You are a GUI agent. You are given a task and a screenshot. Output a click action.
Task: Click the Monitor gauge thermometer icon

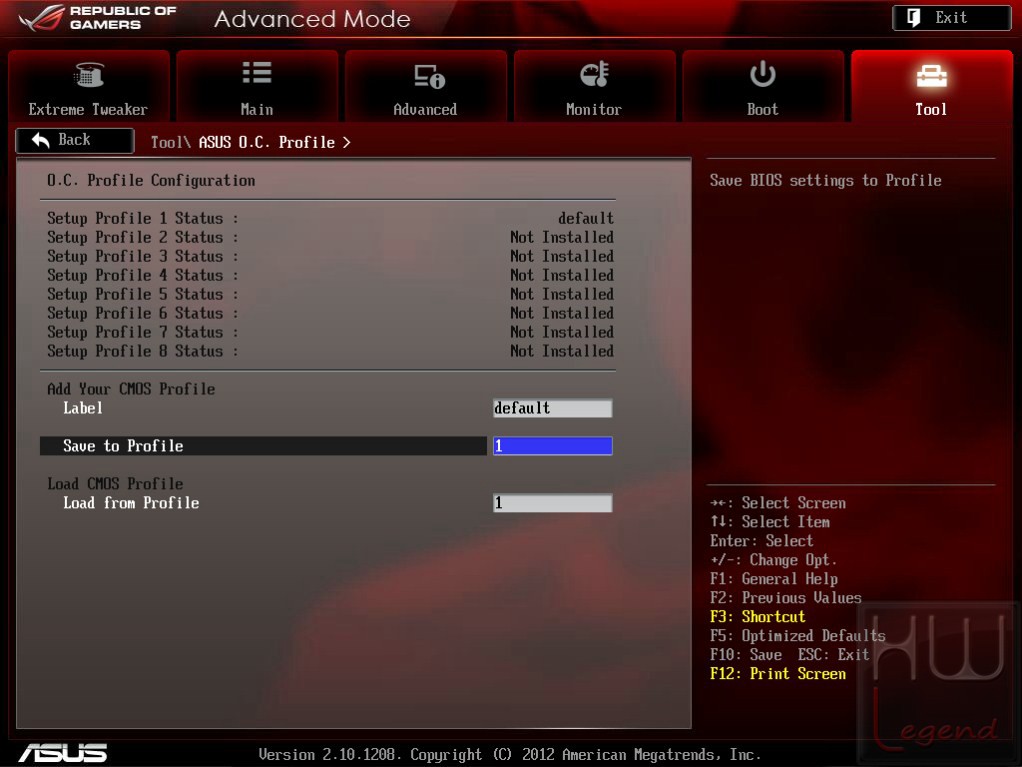(x=594, y=74)
